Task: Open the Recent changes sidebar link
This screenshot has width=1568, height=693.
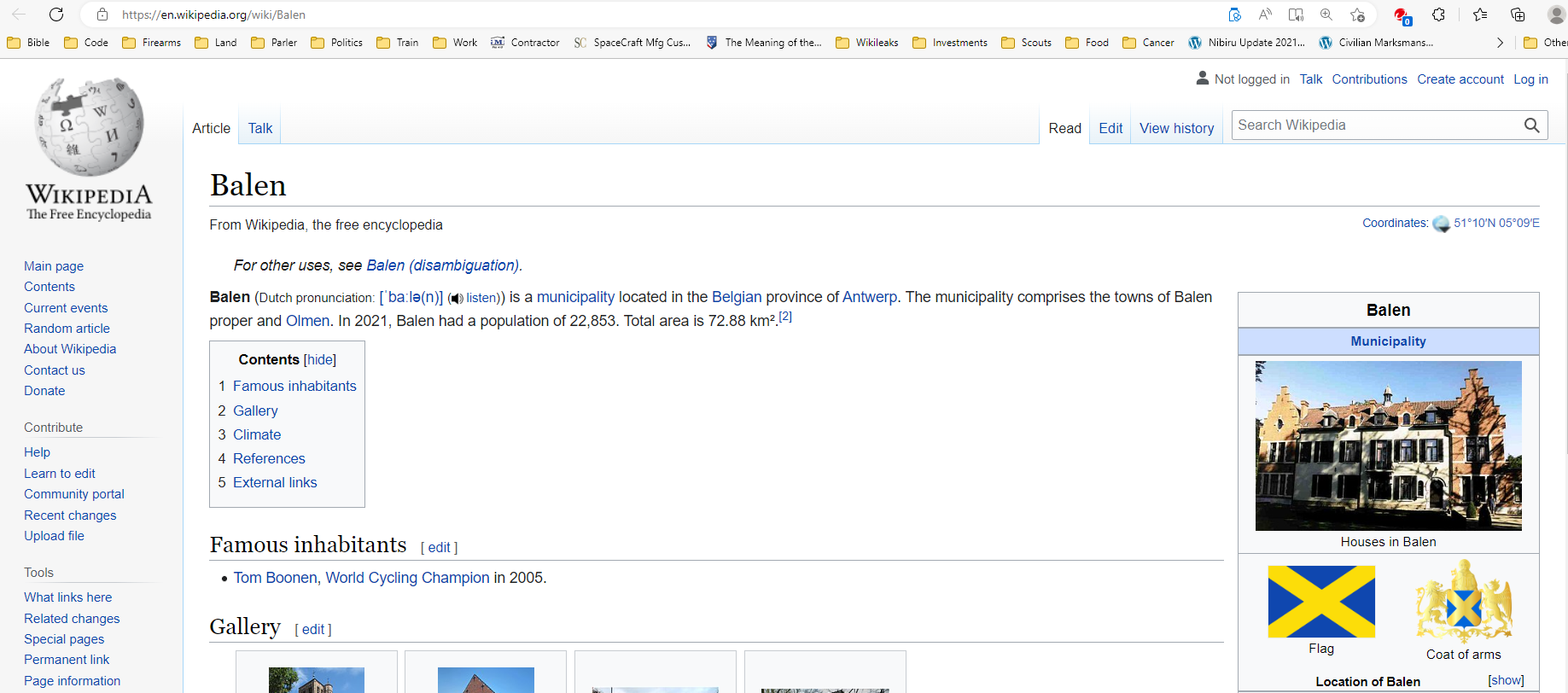Action: click(70, 515)
